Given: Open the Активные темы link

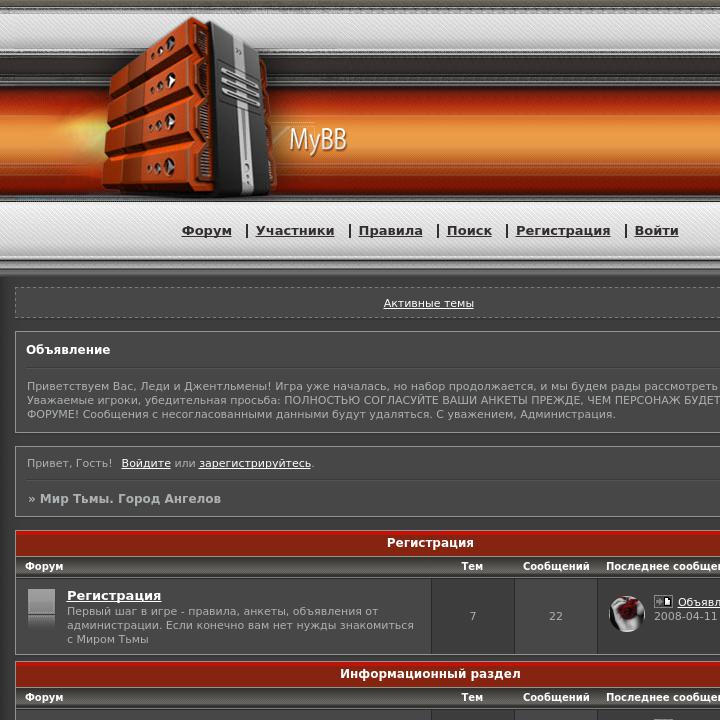Looking at the screenshot, I should [x=428, y=303].
